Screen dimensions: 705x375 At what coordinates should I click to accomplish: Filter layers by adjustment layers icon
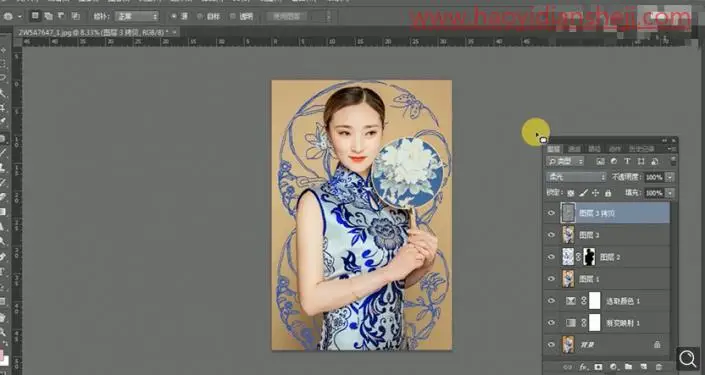click(x=614, y=161)
